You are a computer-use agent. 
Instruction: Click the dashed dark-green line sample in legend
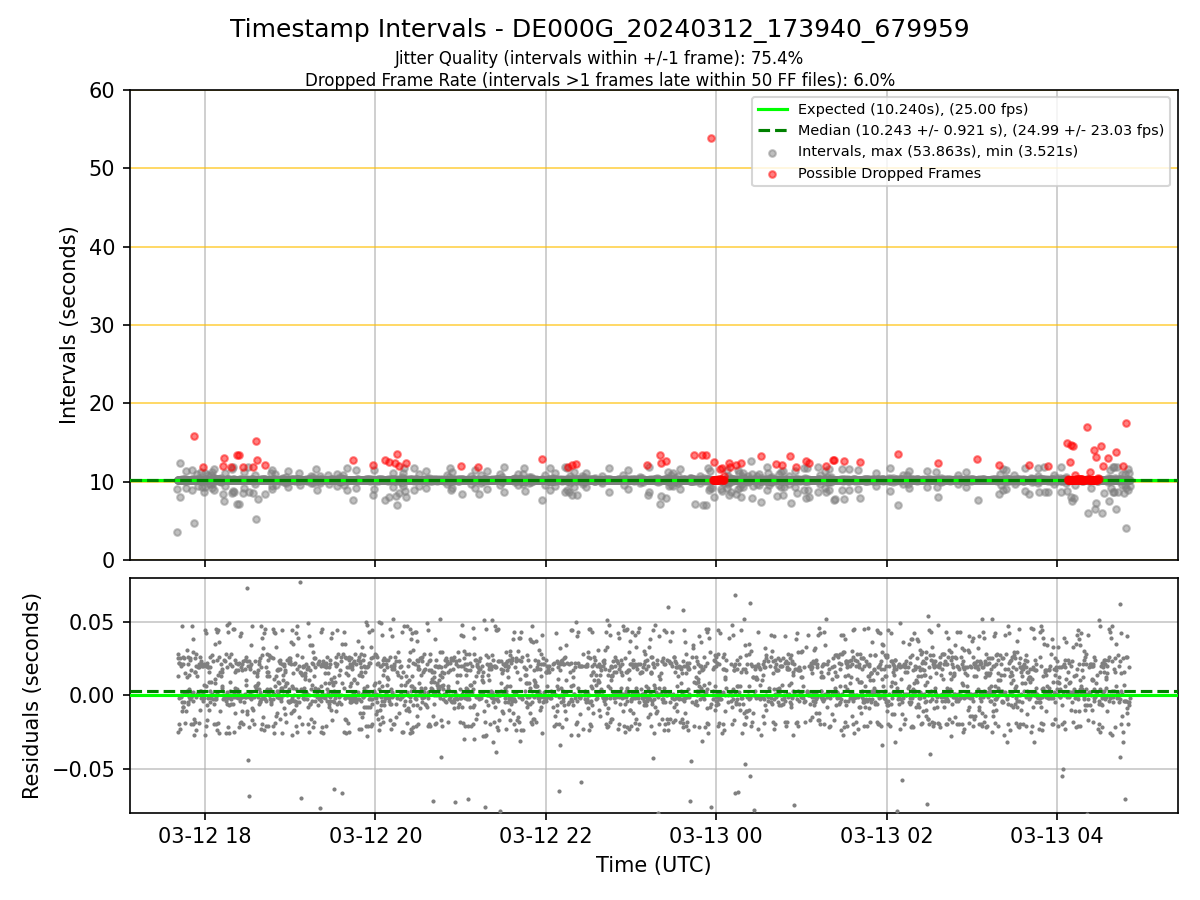(774, 130)
